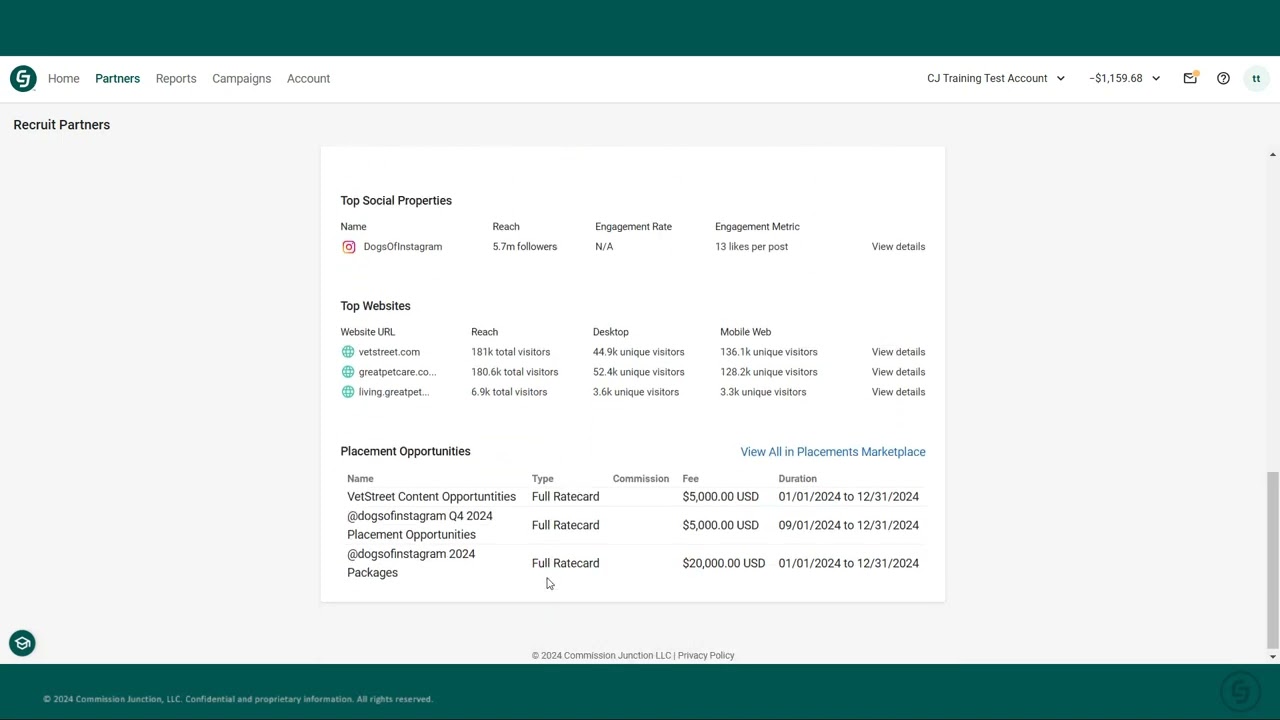The image size is (1280, 720).
Task: Go to the Home menu
Action: pos(64,78)
